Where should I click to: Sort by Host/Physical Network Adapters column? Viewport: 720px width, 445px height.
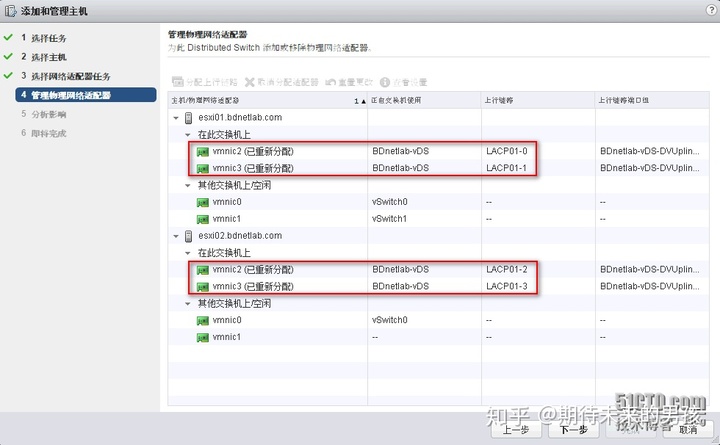[268, 100]
